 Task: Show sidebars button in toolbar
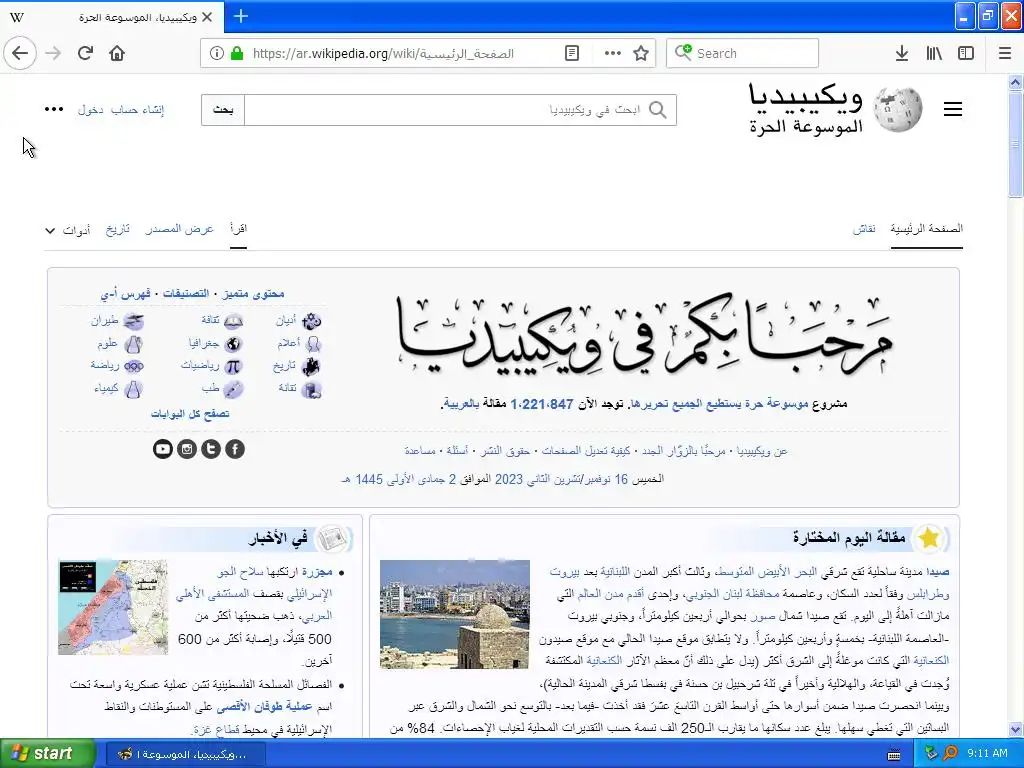[x=966, y=53]
